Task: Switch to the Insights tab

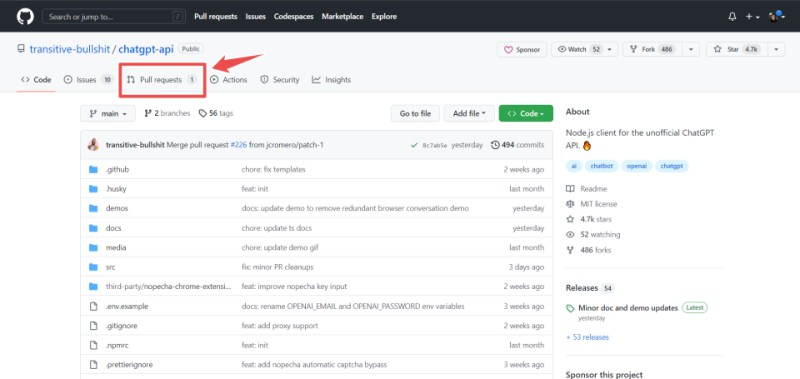Action: coord(331,80)
